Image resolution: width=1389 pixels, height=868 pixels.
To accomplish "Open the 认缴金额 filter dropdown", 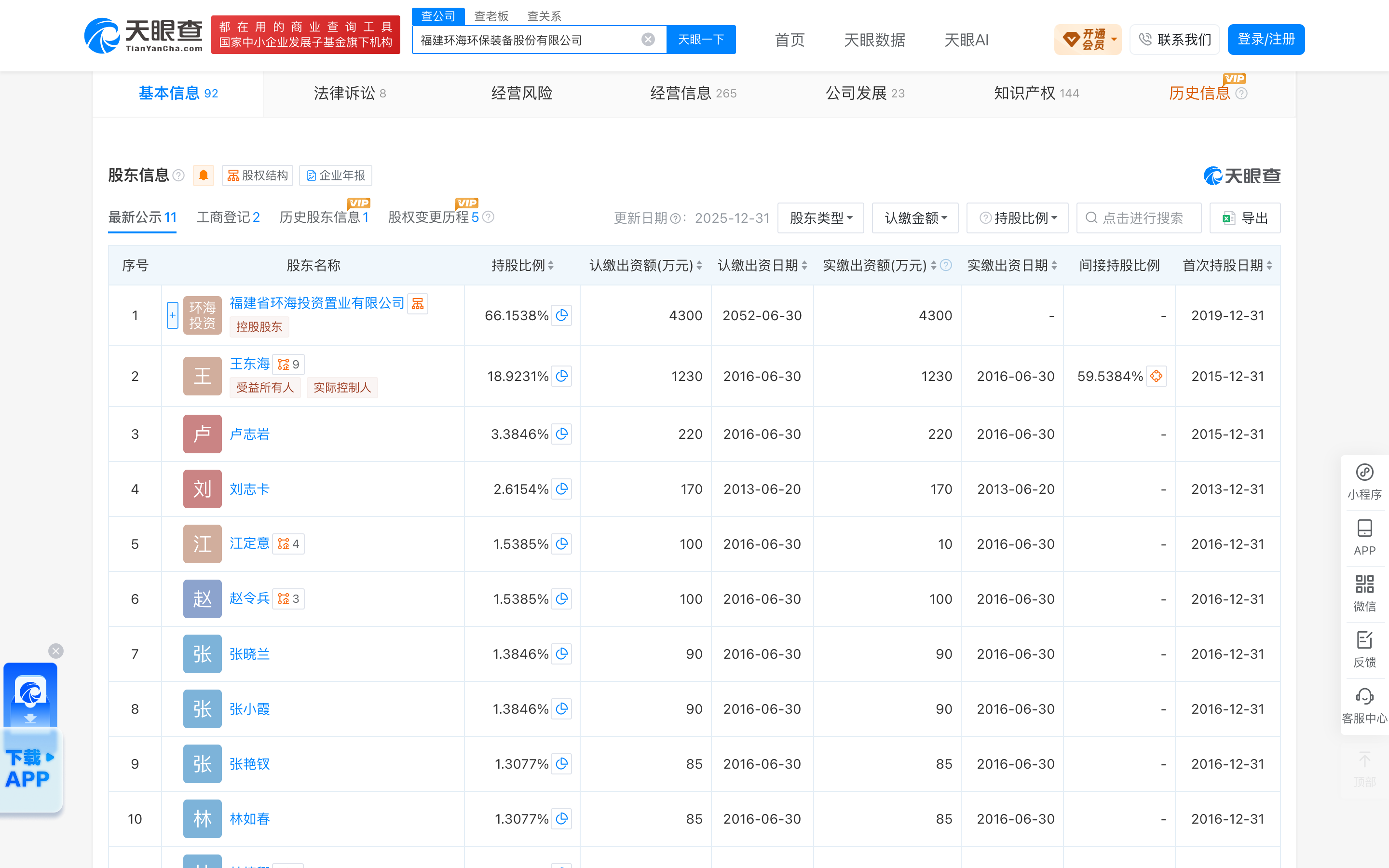I will tap(915, 218).
